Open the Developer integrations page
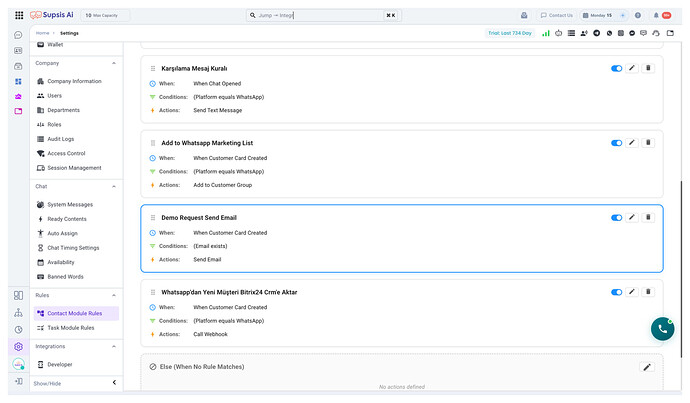This screenshot has height=403, width=690. coord(59,364)
